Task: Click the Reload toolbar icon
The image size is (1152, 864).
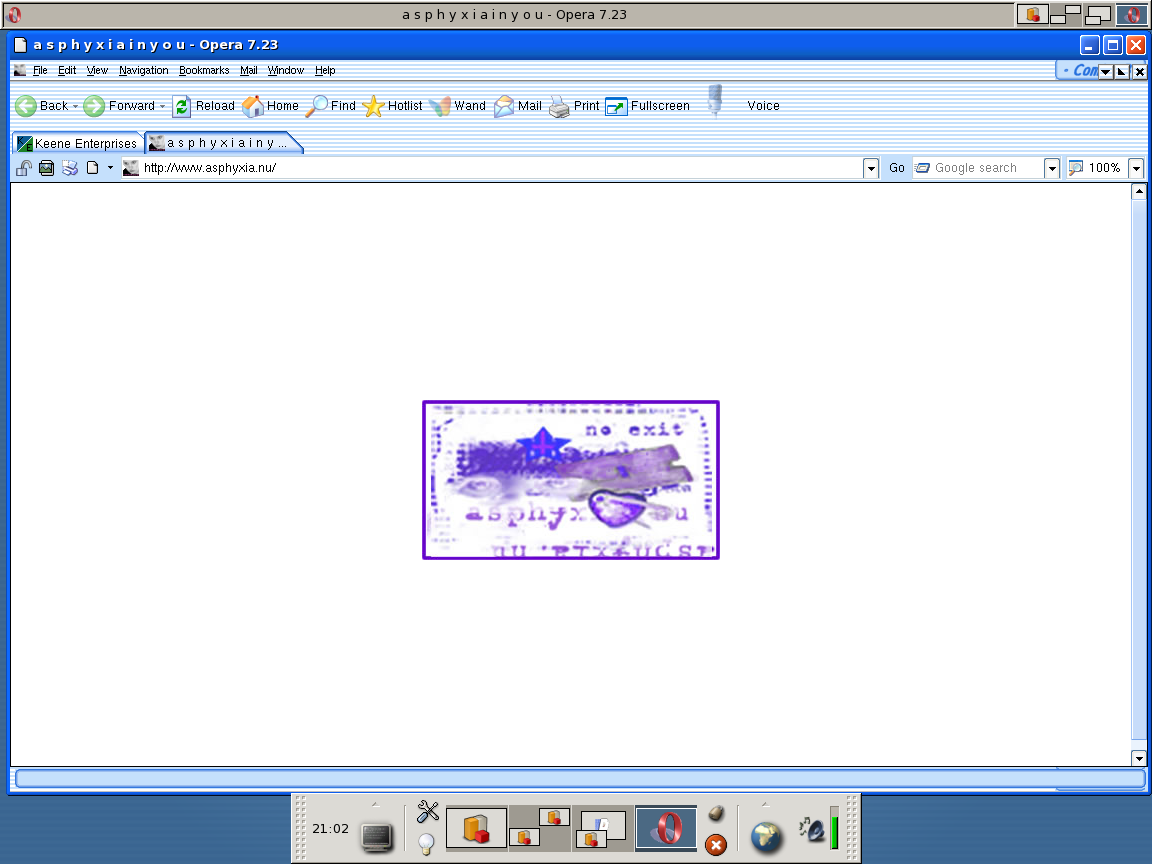Action: [181, 107]
